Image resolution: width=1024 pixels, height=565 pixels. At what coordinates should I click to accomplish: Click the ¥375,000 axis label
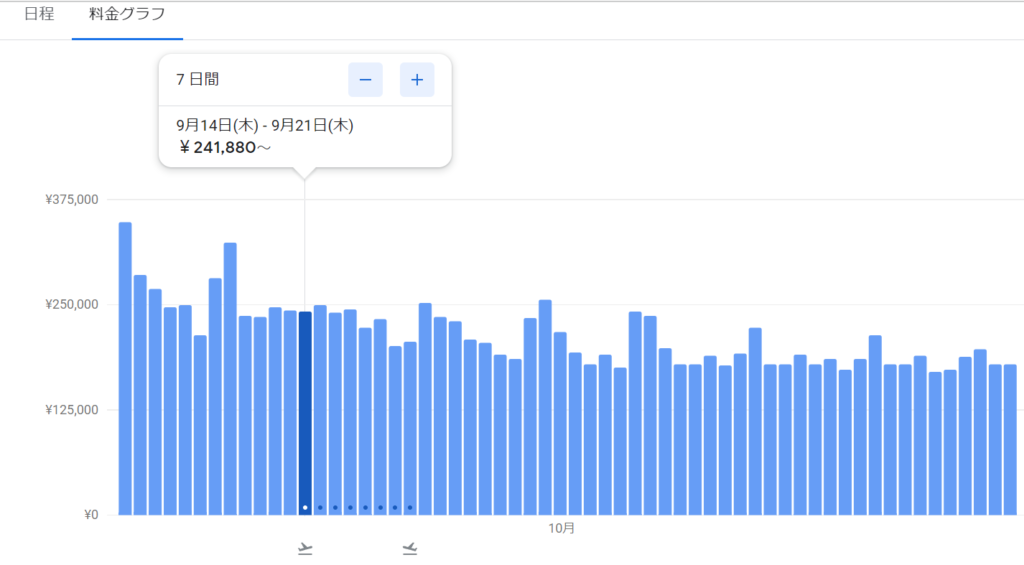point(72,200)
